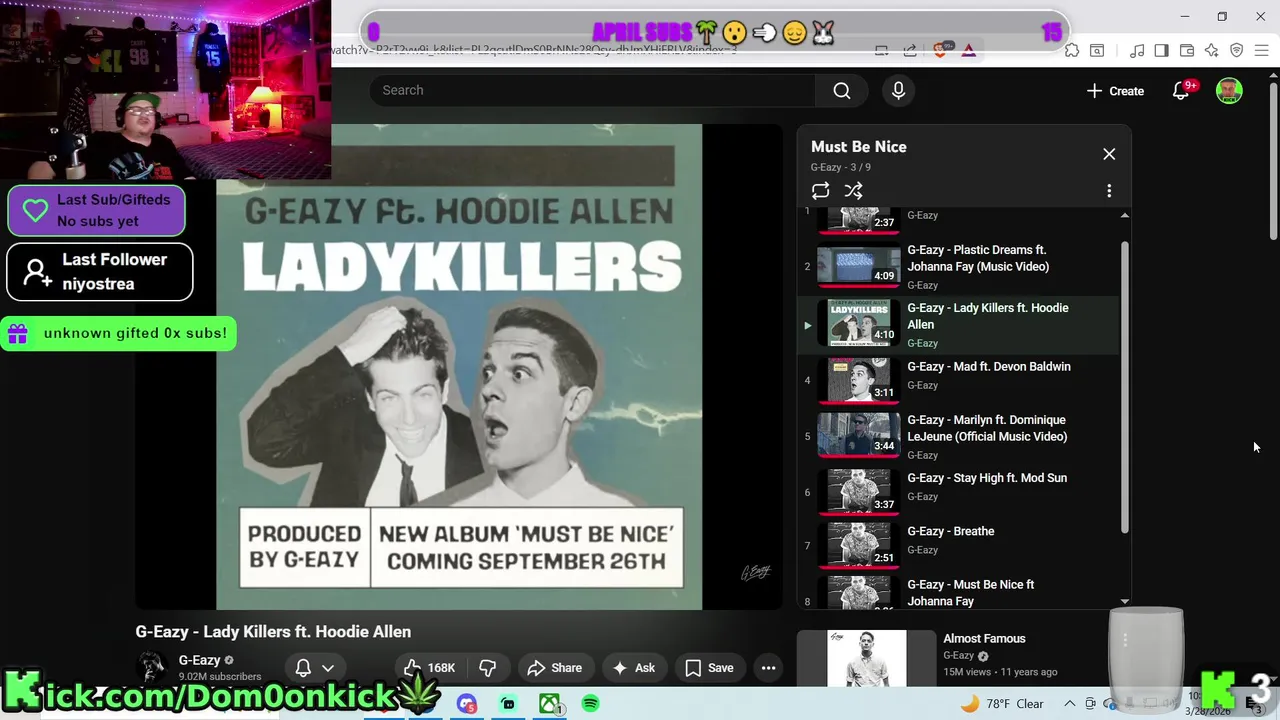The width and height of the screenshot is (1280, 720).
Task: Click the Brave Rewards triangle icon
Action: tap(968, 50)
